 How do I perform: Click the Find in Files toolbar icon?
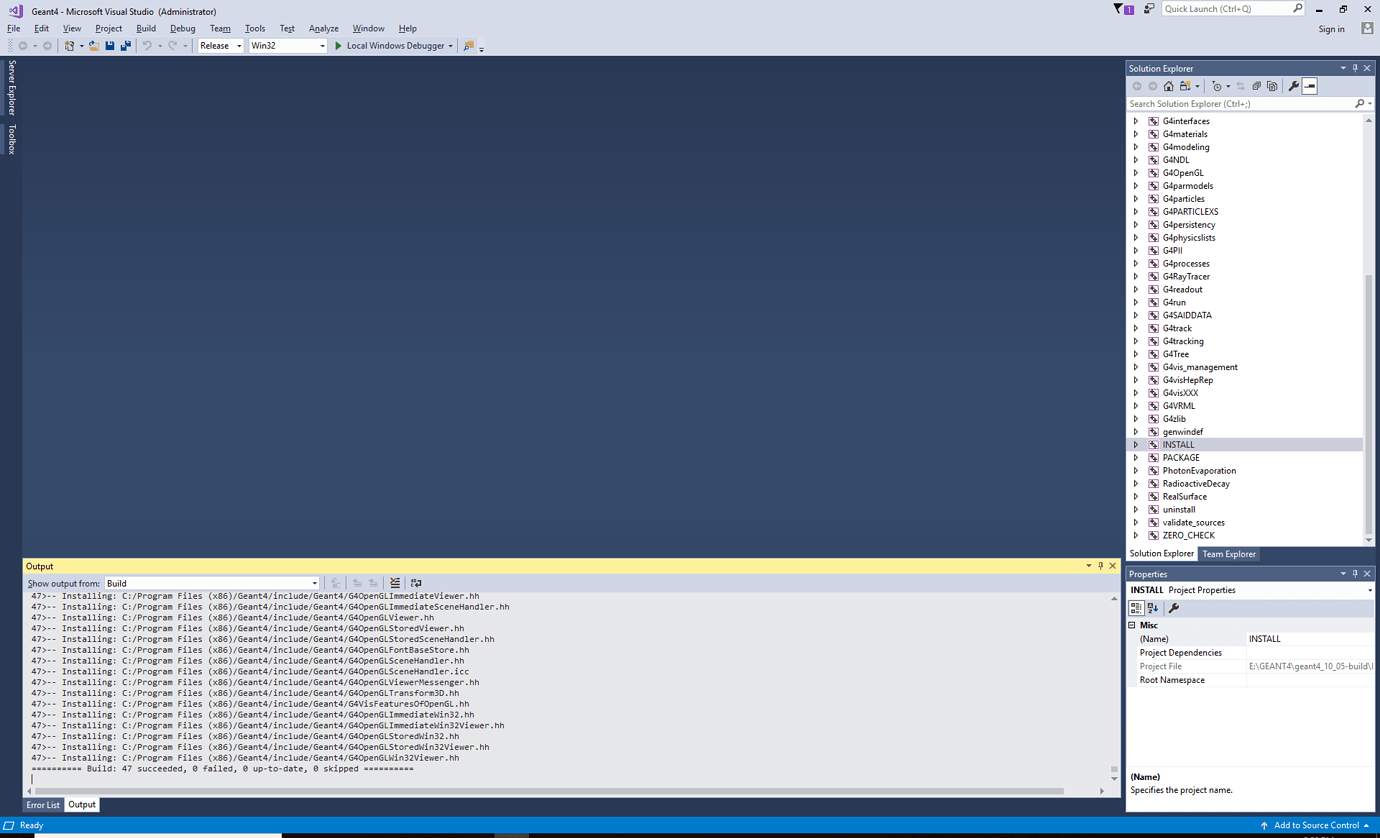pyautogui.click(x=469, y=46)
